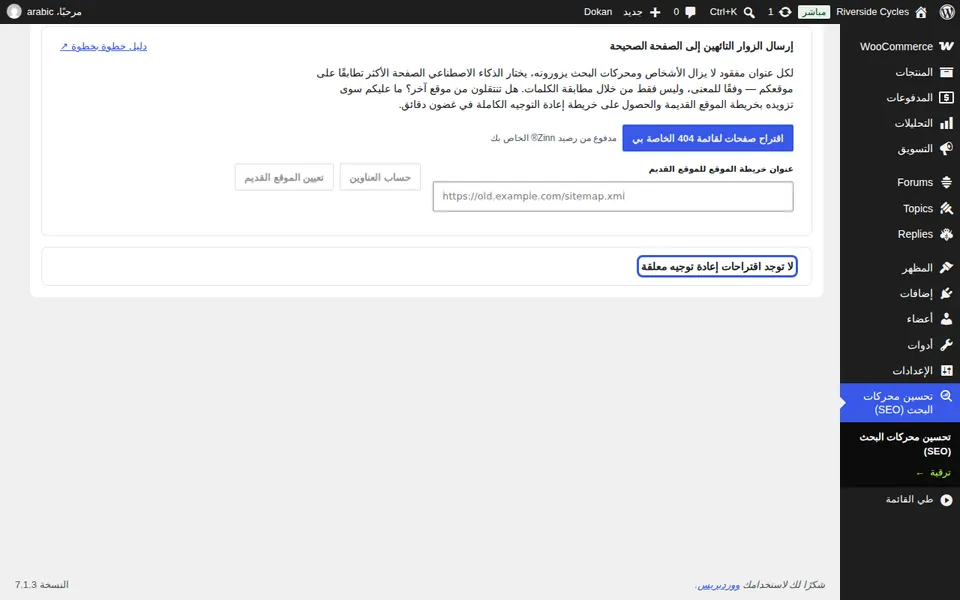Click the user avatar in the admin bar
Image resolution: width=960 pixels, height=600 pixels.
[x=14, y=12]
